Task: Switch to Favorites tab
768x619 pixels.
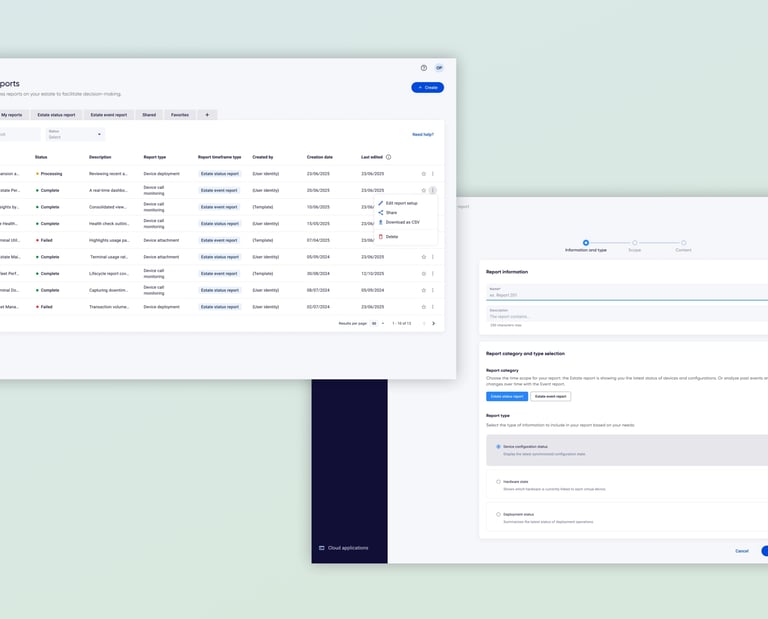Action: tap(180, 115)
